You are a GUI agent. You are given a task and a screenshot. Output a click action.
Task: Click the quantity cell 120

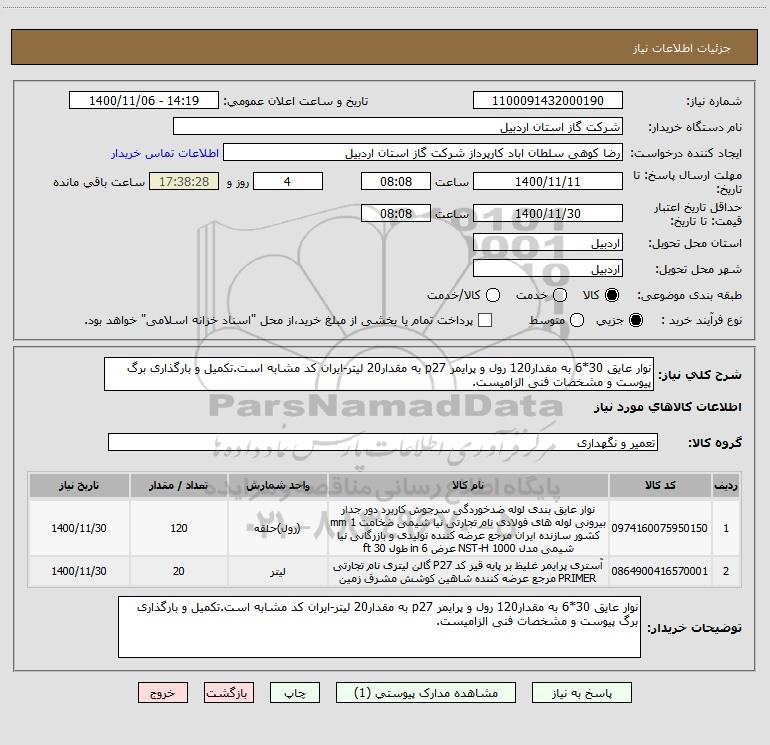pos(179,528)
